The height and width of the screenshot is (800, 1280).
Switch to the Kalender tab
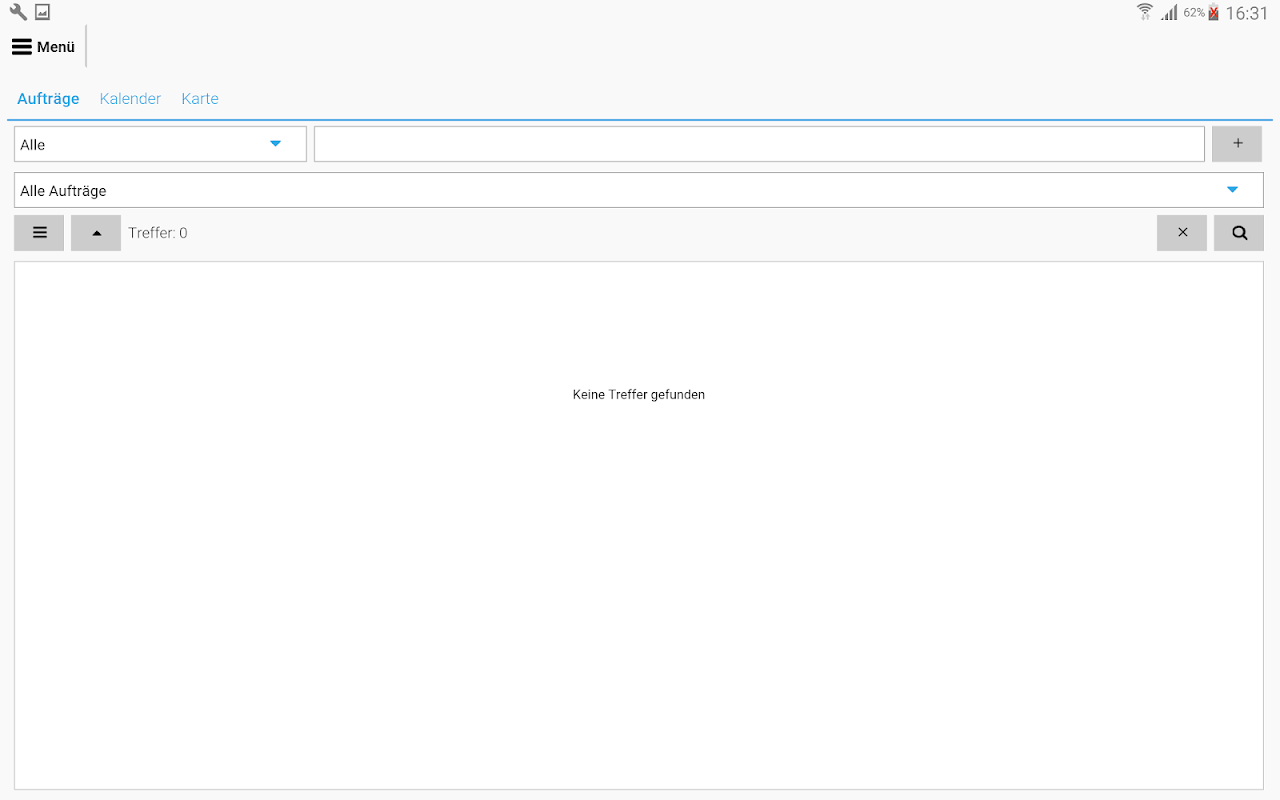(x=130, y=99)
